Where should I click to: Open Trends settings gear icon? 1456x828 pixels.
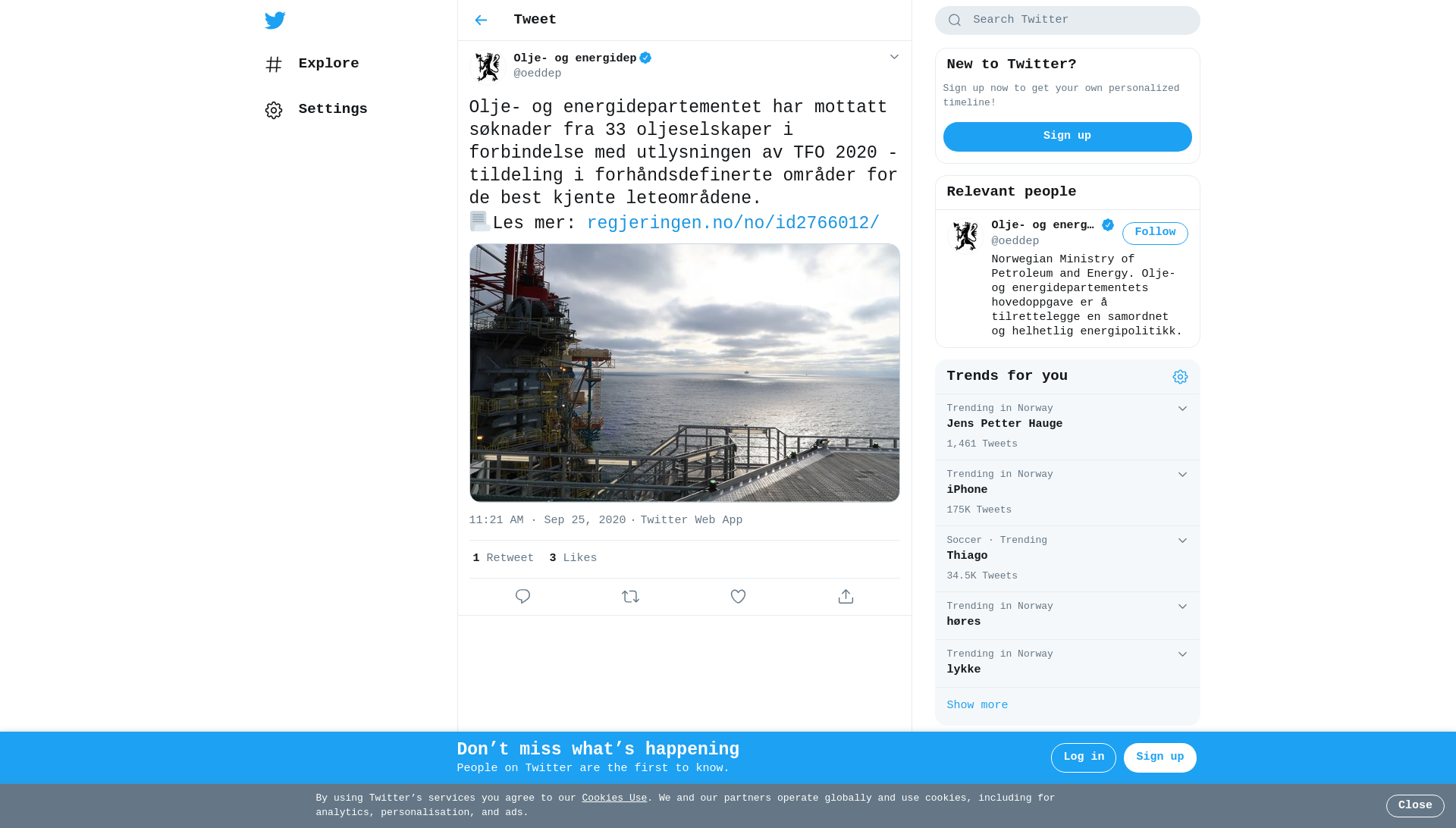click(1180, 377)
